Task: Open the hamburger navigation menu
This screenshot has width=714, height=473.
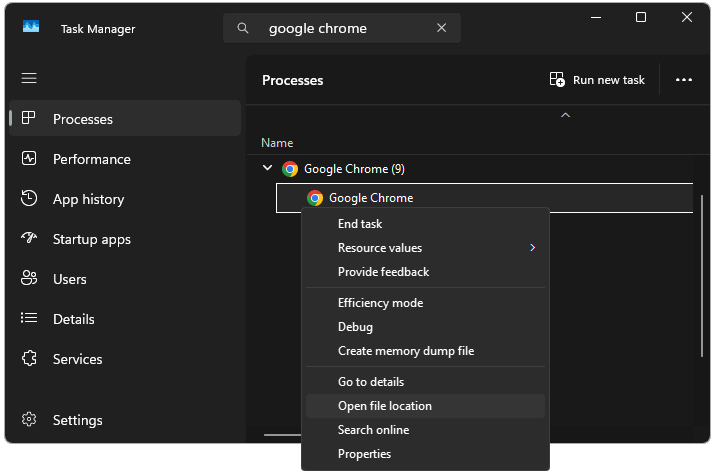Action: click(29, 78)
